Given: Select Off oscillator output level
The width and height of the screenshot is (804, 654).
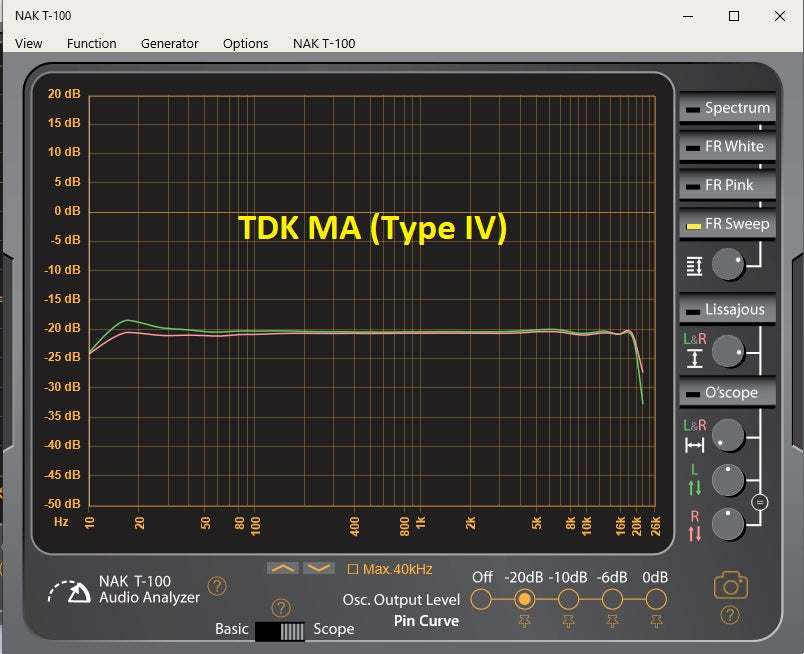Looking at the screenshot, I should 481,599.
